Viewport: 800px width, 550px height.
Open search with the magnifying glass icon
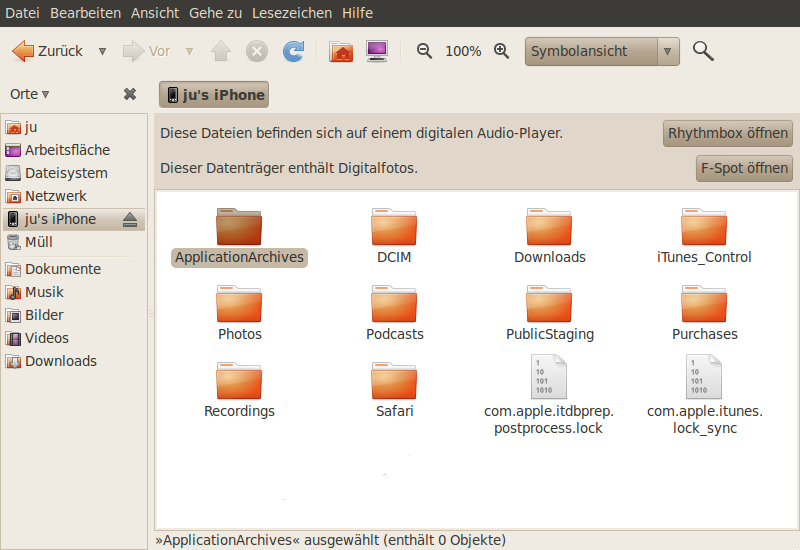(x=703, y=51)
